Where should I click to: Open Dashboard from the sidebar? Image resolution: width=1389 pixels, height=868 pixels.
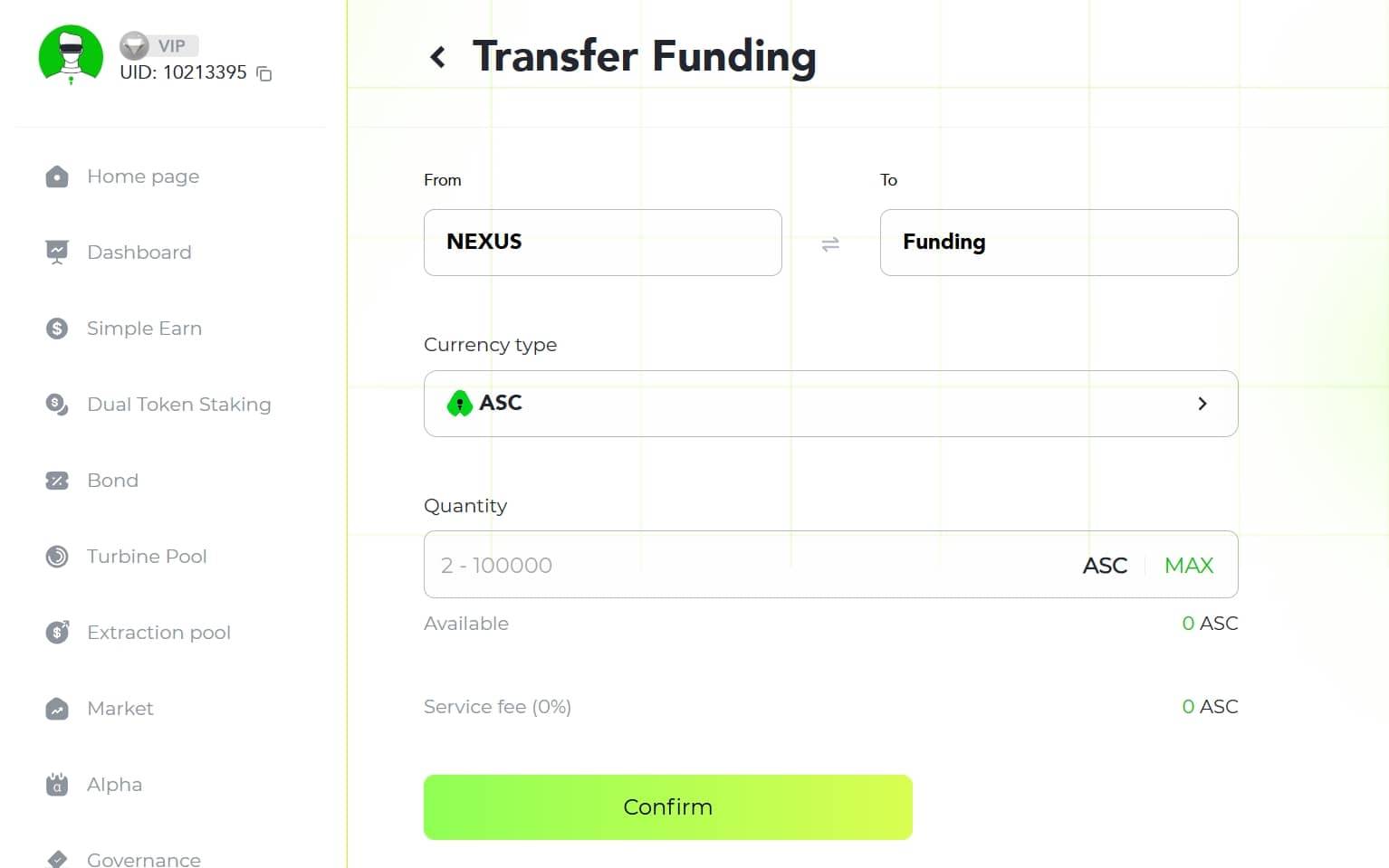coord(139,253)
